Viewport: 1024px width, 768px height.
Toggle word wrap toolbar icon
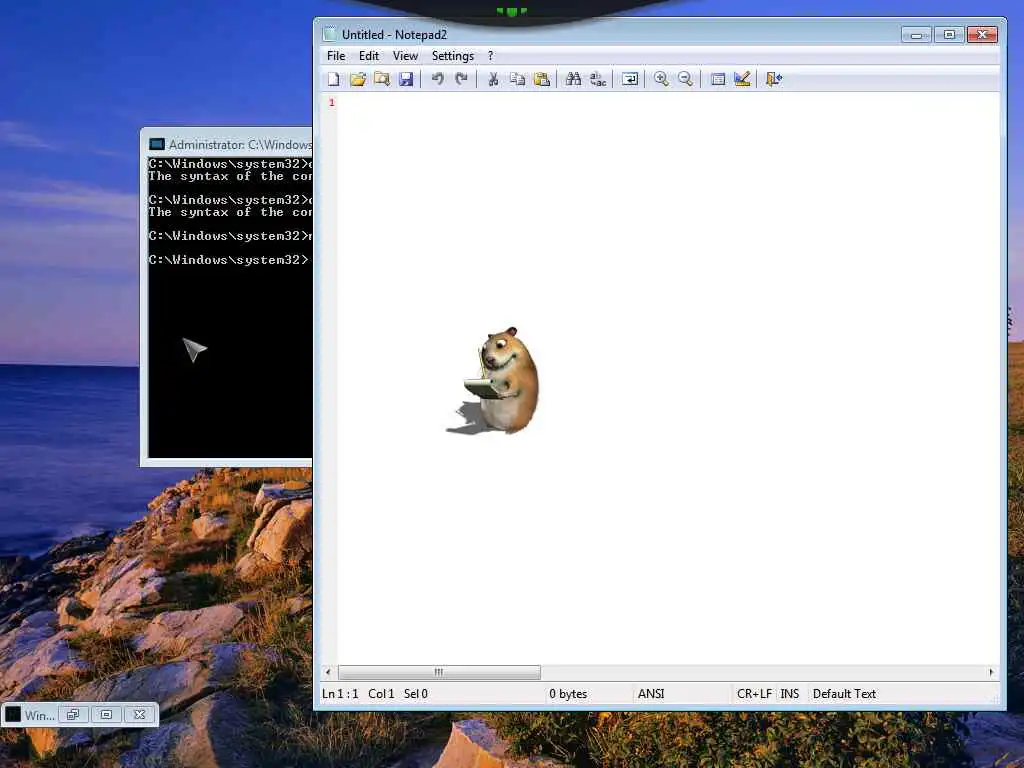(630, 79)
